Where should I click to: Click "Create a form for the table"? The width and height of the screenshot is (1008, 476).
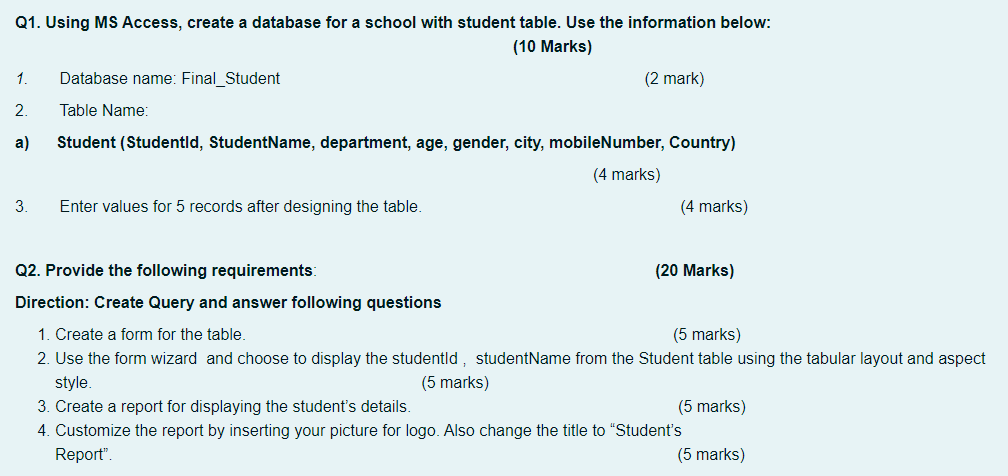click(x=150, y=334)
